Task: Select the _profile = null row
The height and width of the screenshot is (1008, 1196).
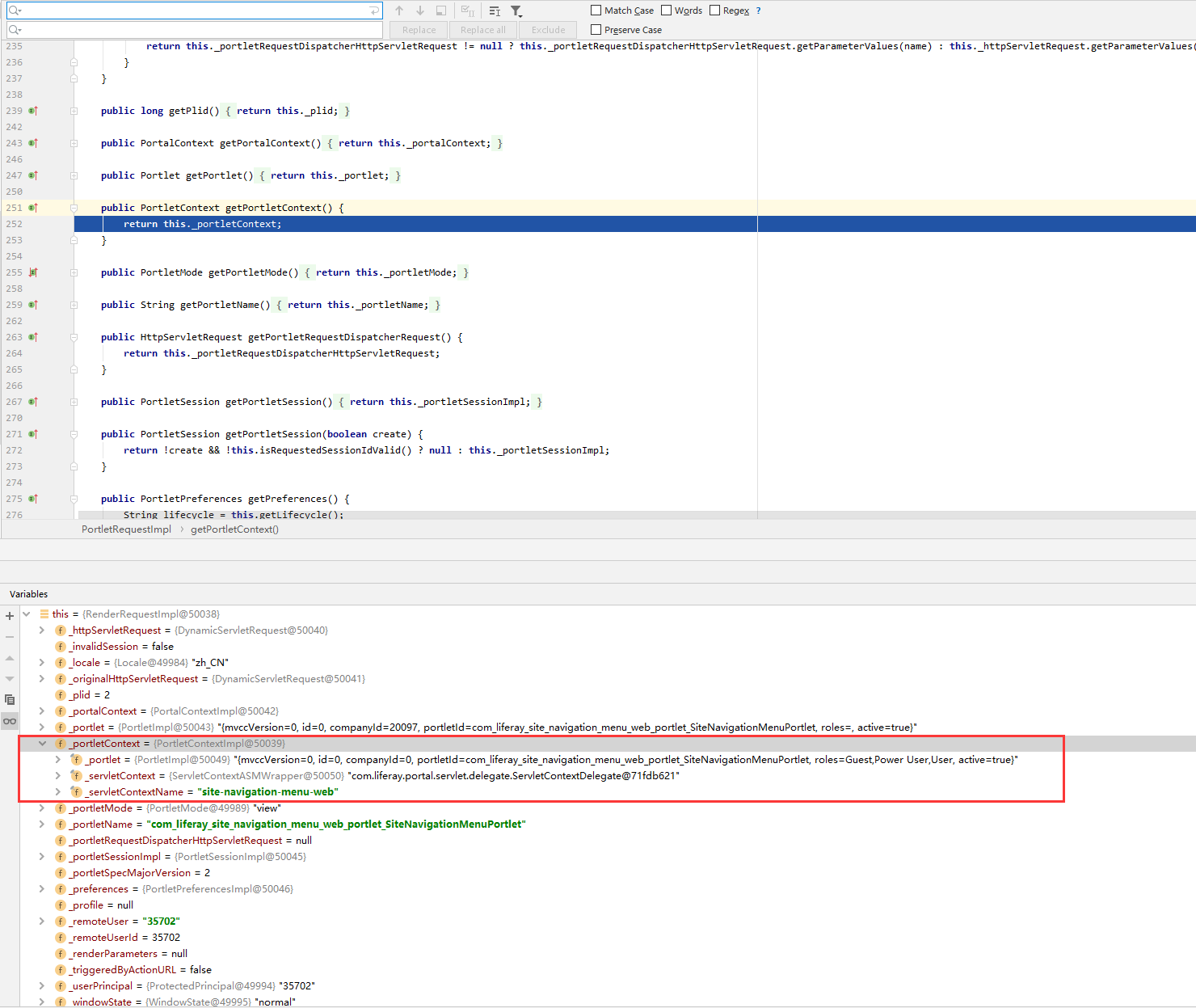Action: pos(608,905)
